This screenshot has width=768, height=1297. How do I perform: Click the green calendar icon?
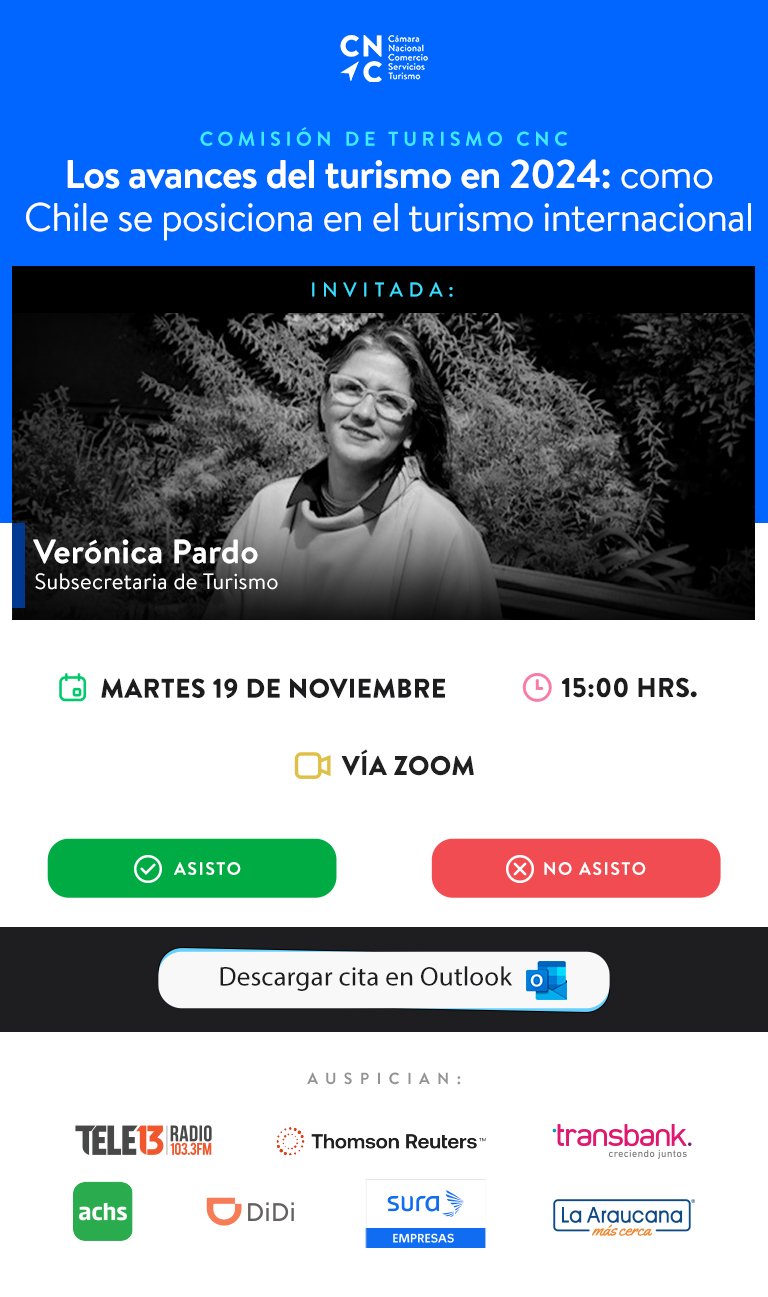(x=72, y=688)
